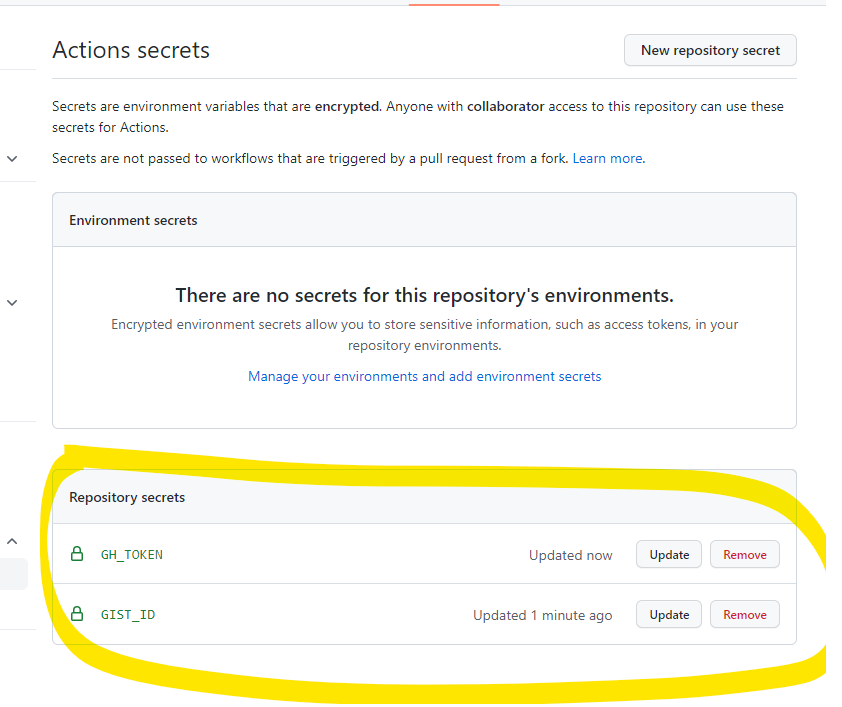Collapse the sidebar section with up chevron

pos(12,541)
